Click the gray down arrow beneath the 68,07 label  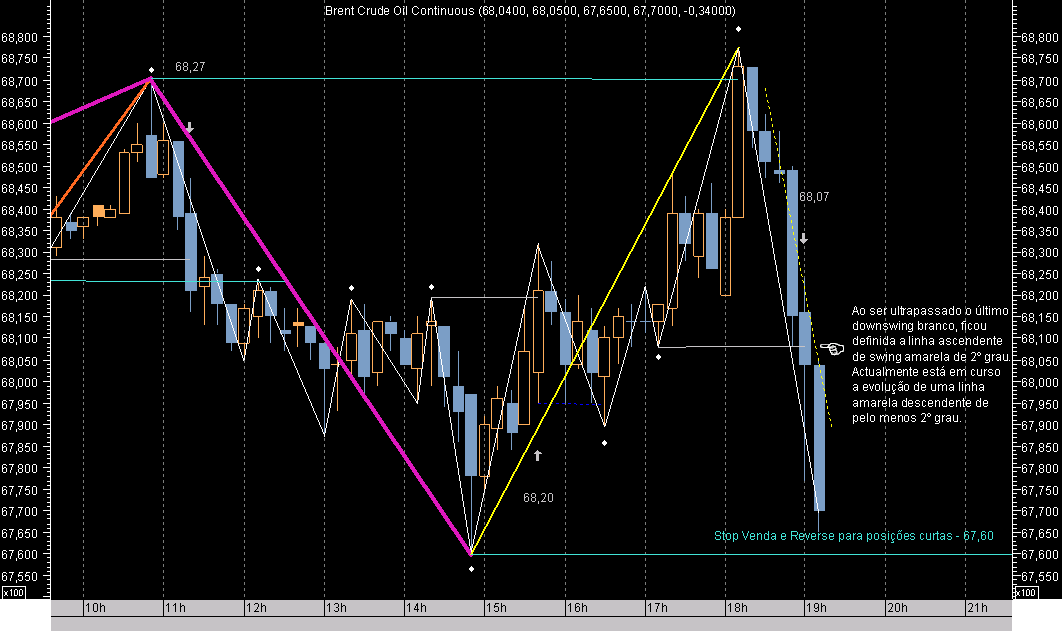click(x=806, y=239)
